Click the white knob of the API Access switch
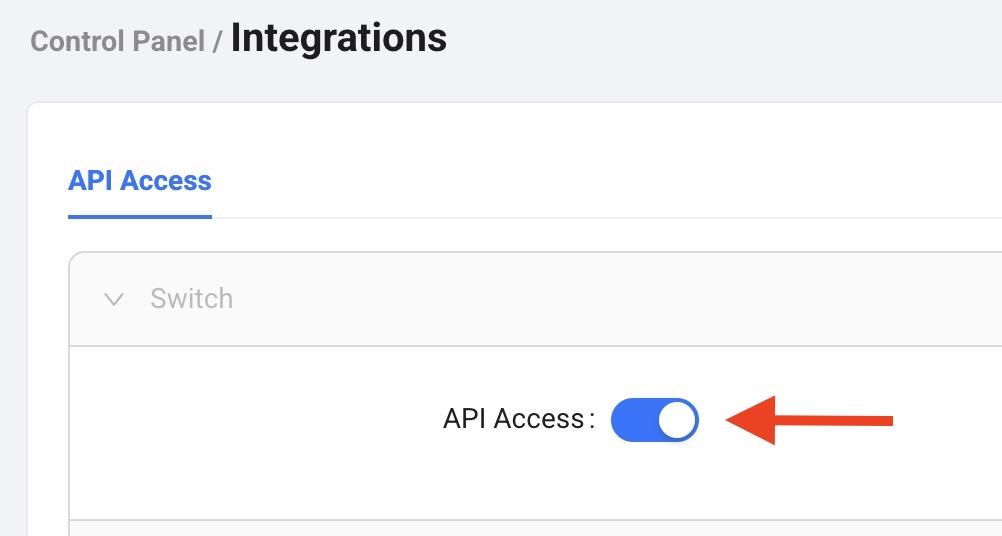Image resolution: width=1002 pixels, height=536 pixels. tap(677, 420)
